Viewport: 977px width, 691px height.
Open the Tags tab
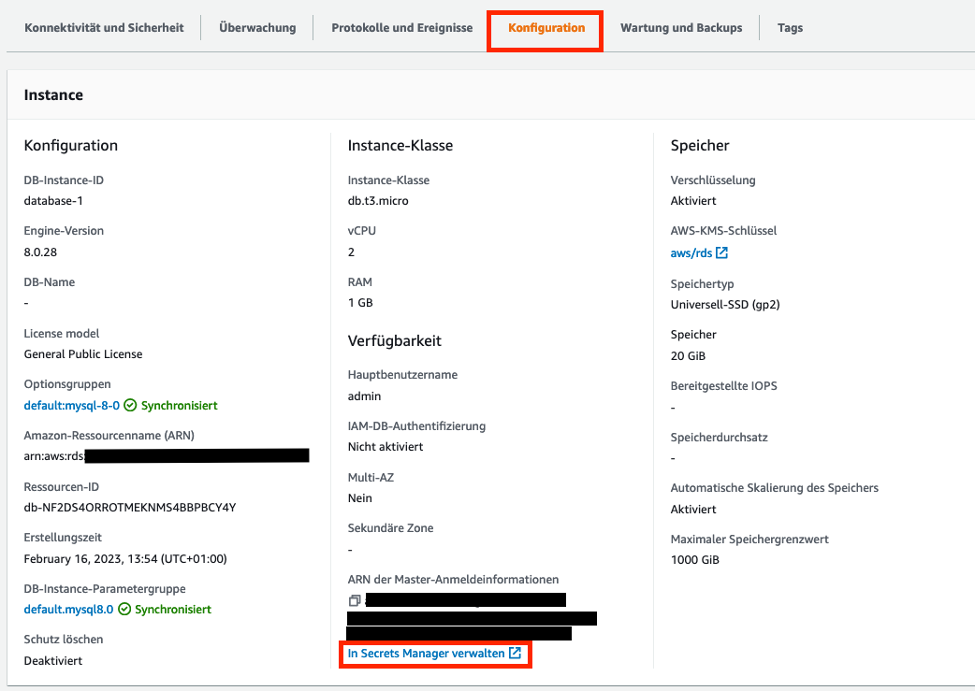coord(790,28)
